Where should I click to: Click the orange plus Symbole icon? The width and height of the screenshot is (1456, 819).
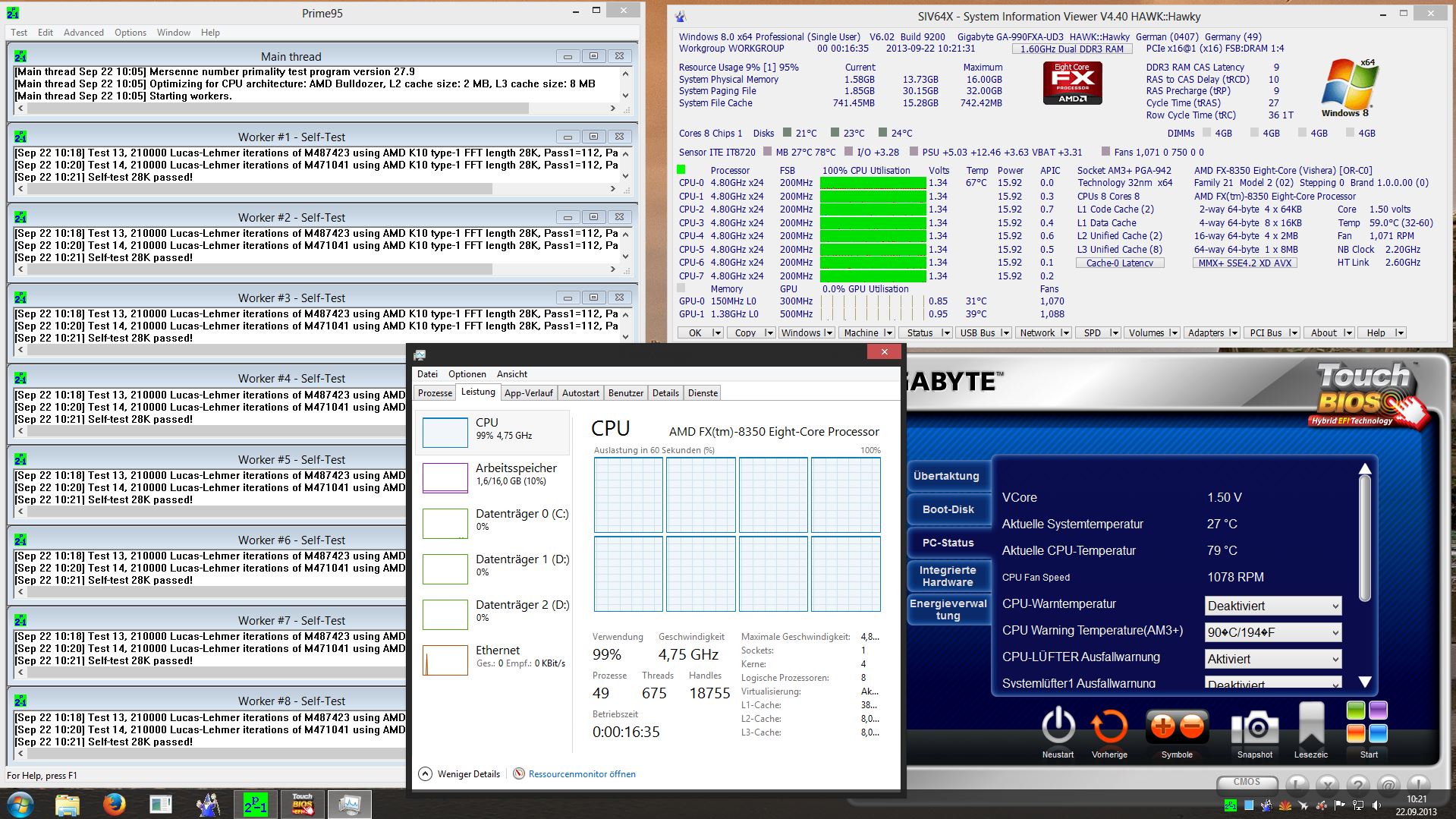click(1162, 726)
